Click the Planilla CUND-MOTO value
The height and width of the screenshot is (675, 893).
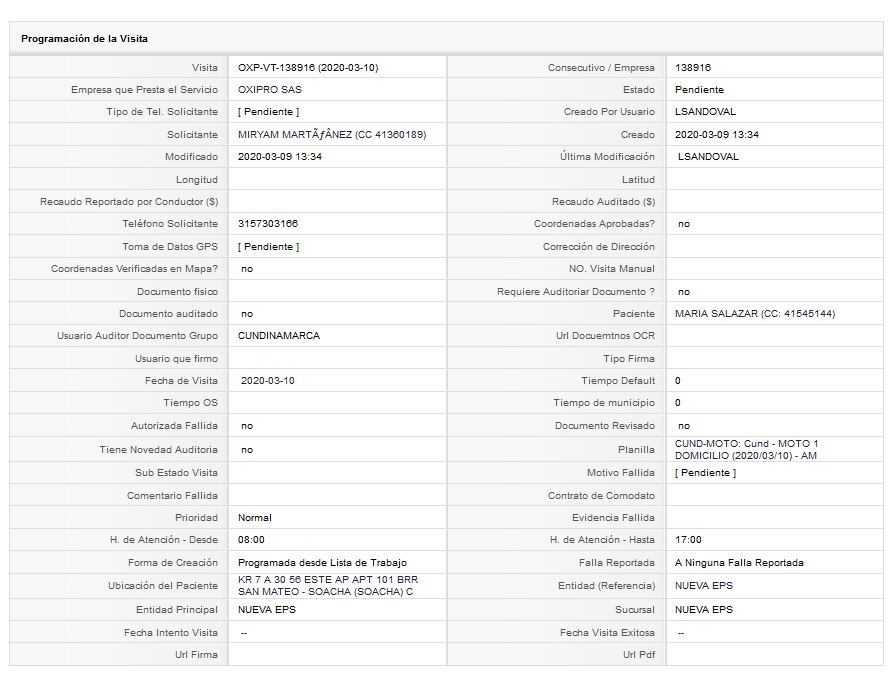pyautogui.click(x=747, y=449)
